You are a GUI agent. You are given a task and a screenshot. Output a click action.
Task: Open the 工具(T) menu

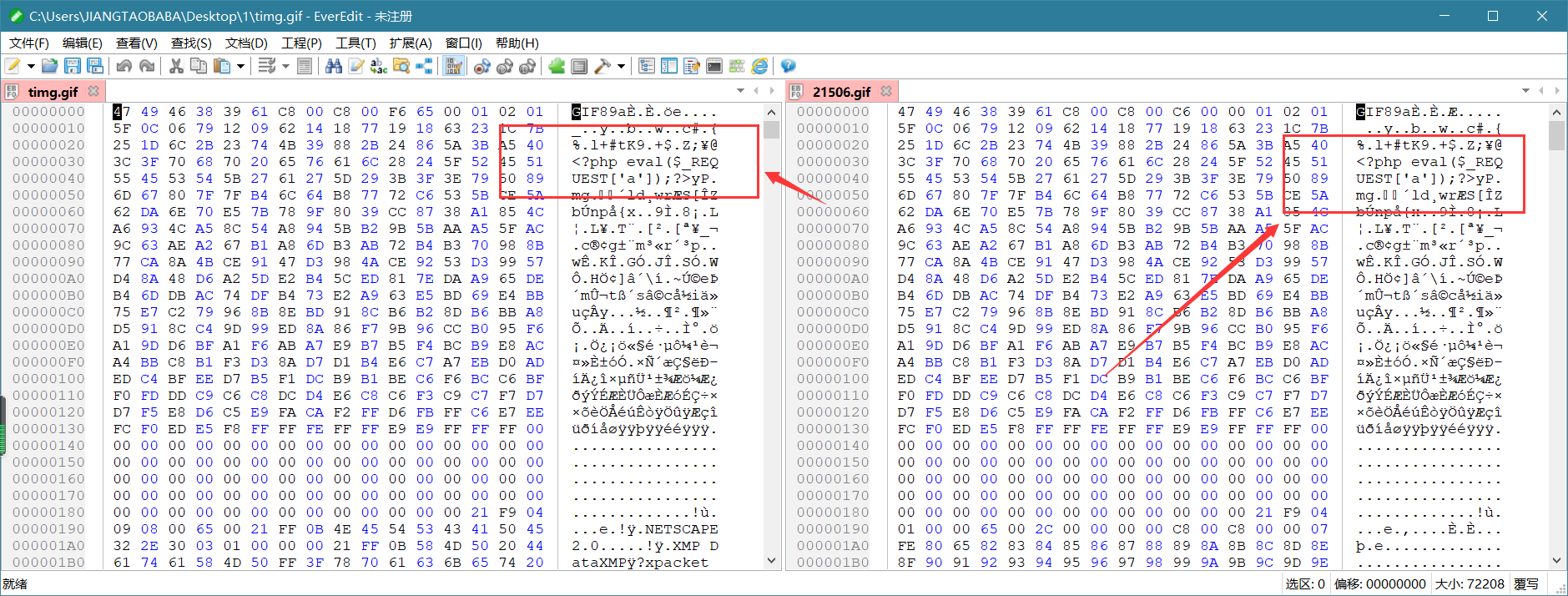pyautogui.click(x=355, y=43)
